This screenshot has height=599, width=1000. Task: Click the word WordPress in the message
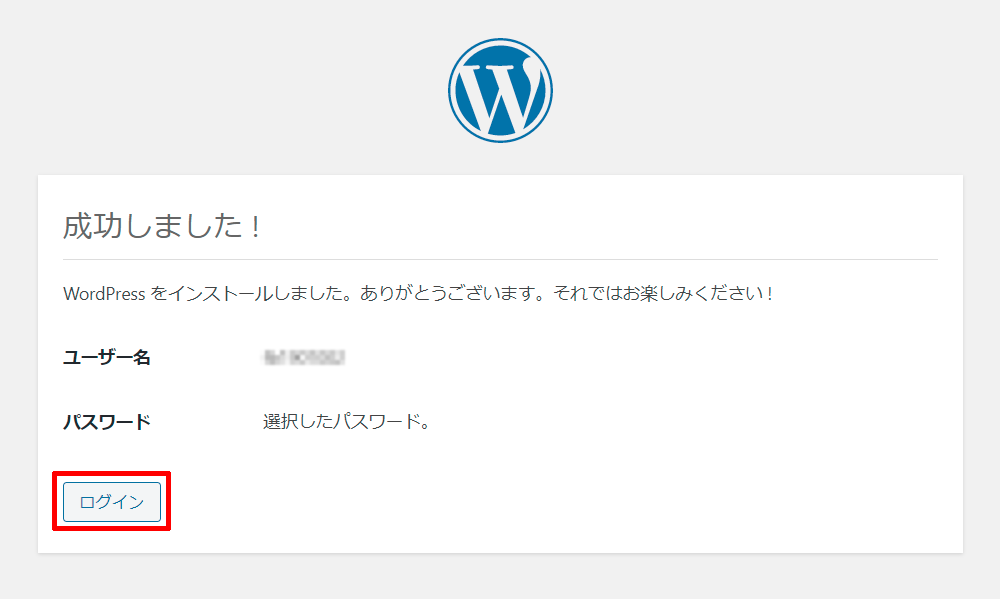point(103,294)
